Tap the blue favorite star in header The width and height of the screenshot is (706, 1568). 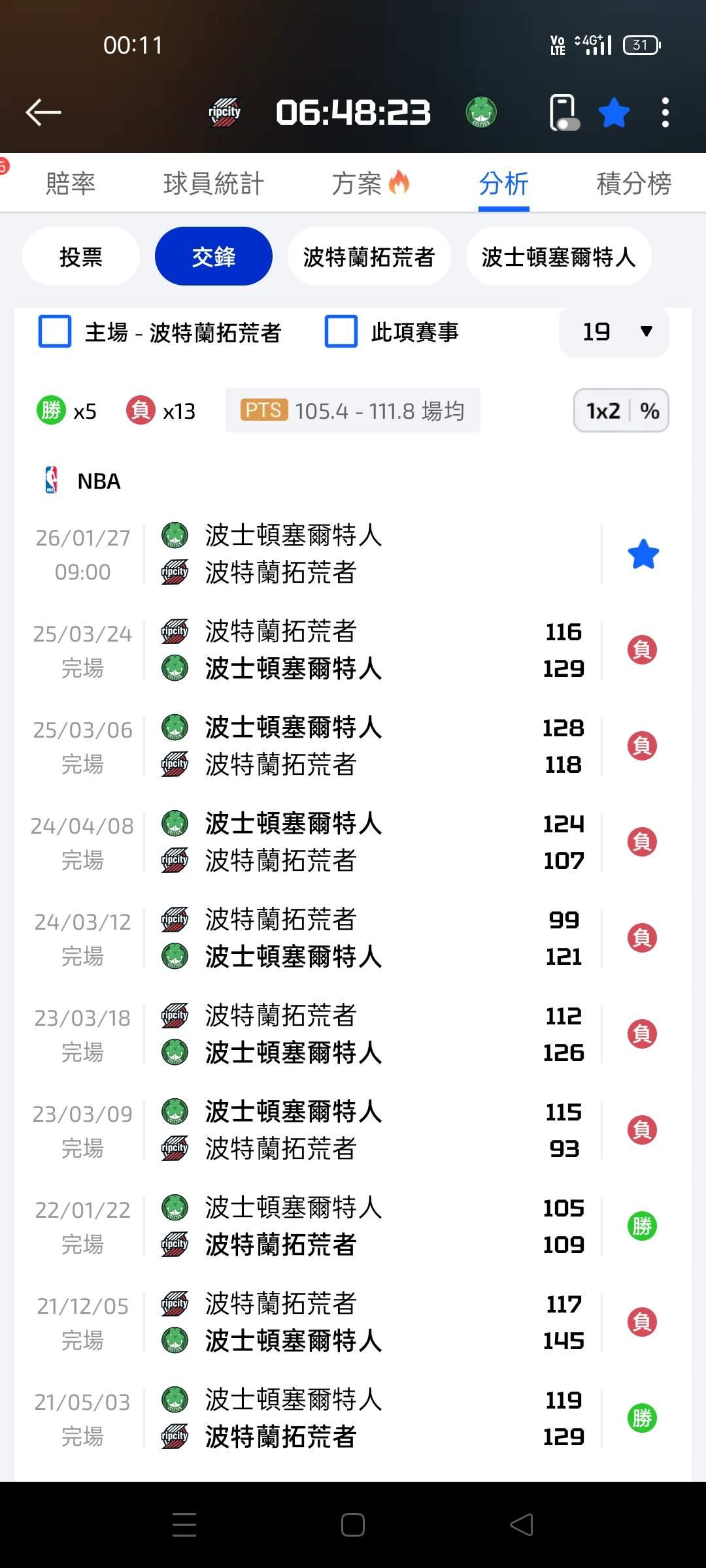pyautogui.click(x=614, y=113)
